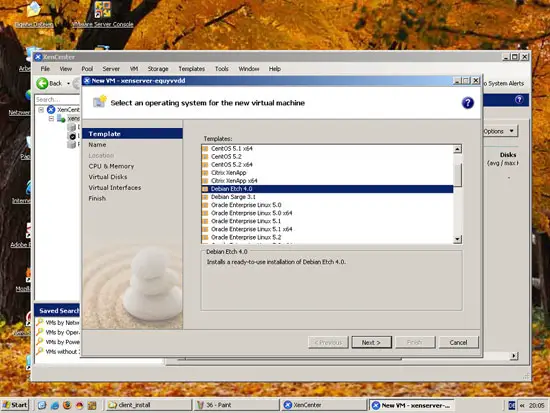This screenshot has height=413, width=550.
Task: Click the Next button
Action: tap(371, 342)
